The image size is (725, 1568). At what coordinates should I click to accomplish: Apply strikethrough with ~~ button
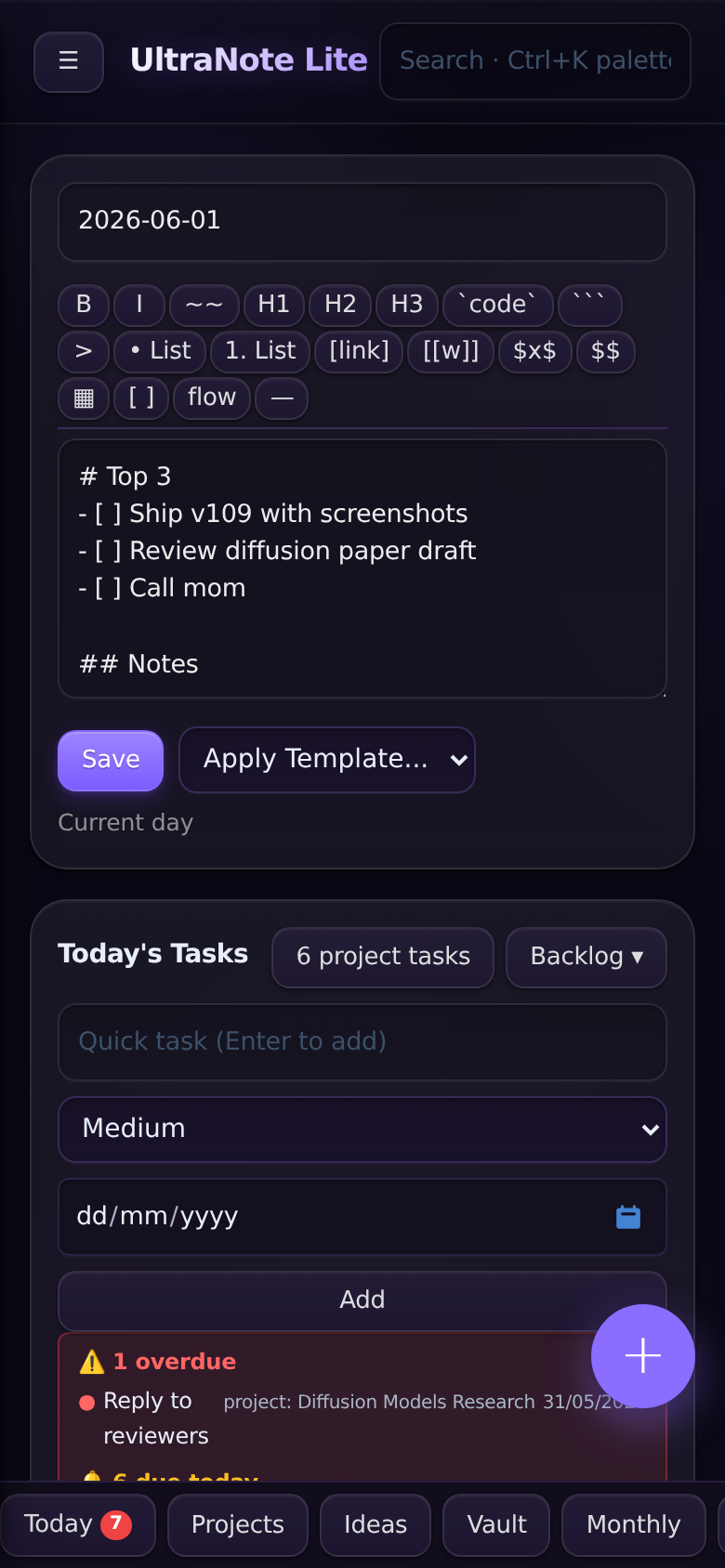204,305
